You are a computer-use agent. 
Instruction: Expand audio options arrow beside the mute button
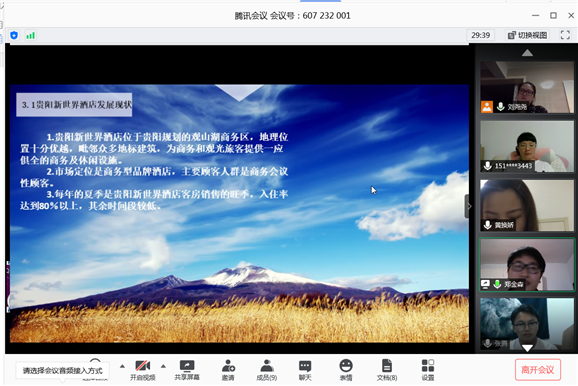122,366
